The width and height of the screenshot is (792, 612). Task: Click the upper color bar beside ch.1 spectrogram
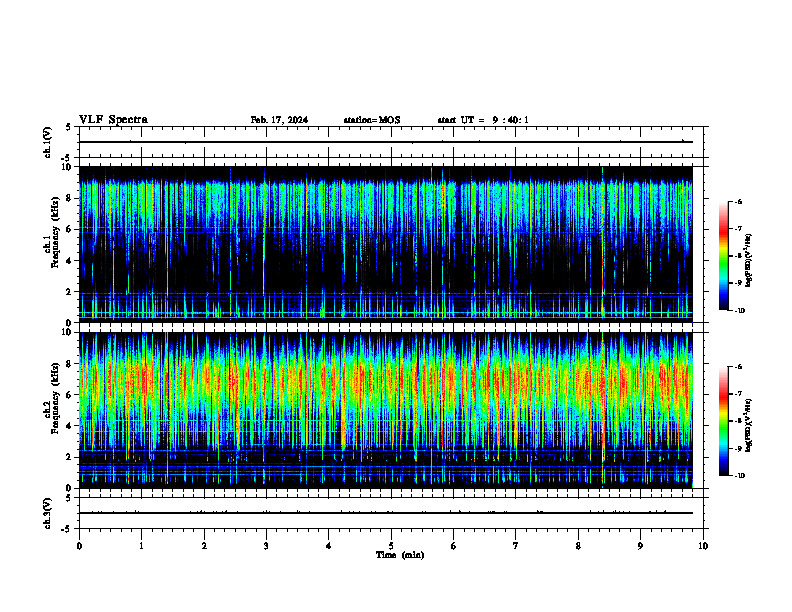tap(723, 256)
